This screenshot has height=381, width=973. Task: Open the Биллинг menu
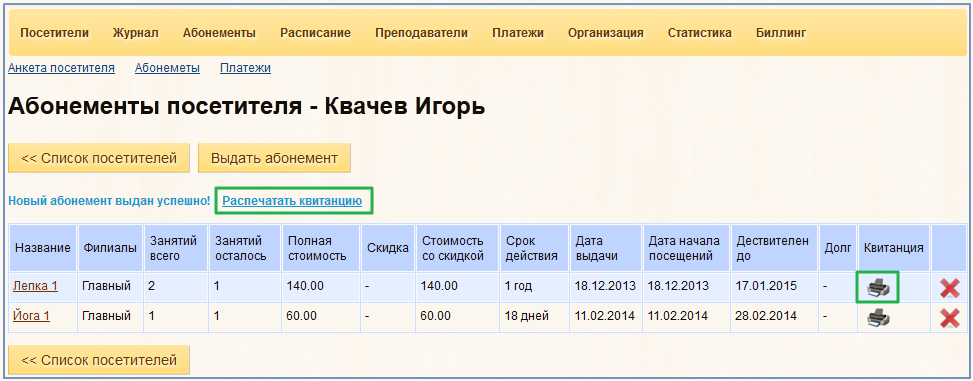coord(781,33)
